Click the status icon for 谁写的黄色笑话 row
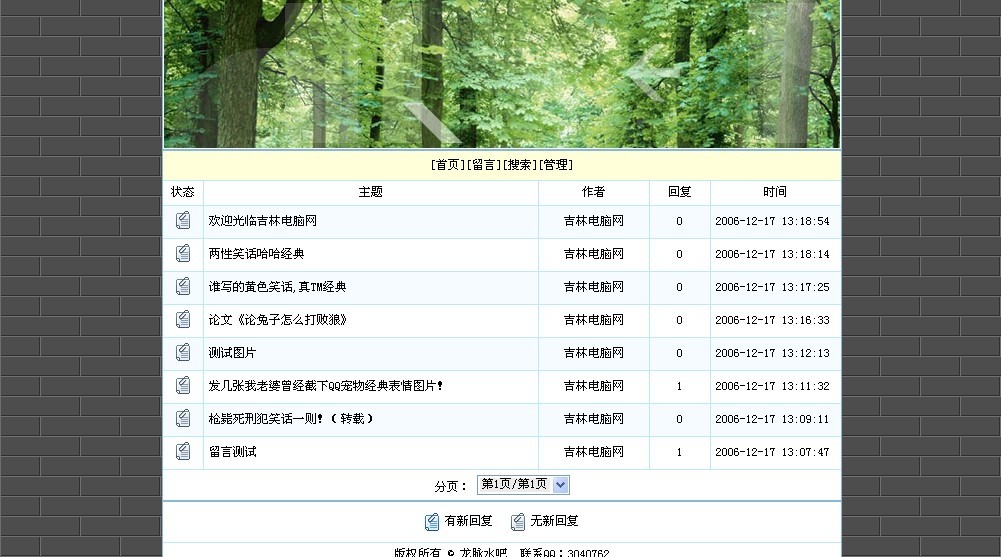The image size is (1001, 557). coord(183,286)
